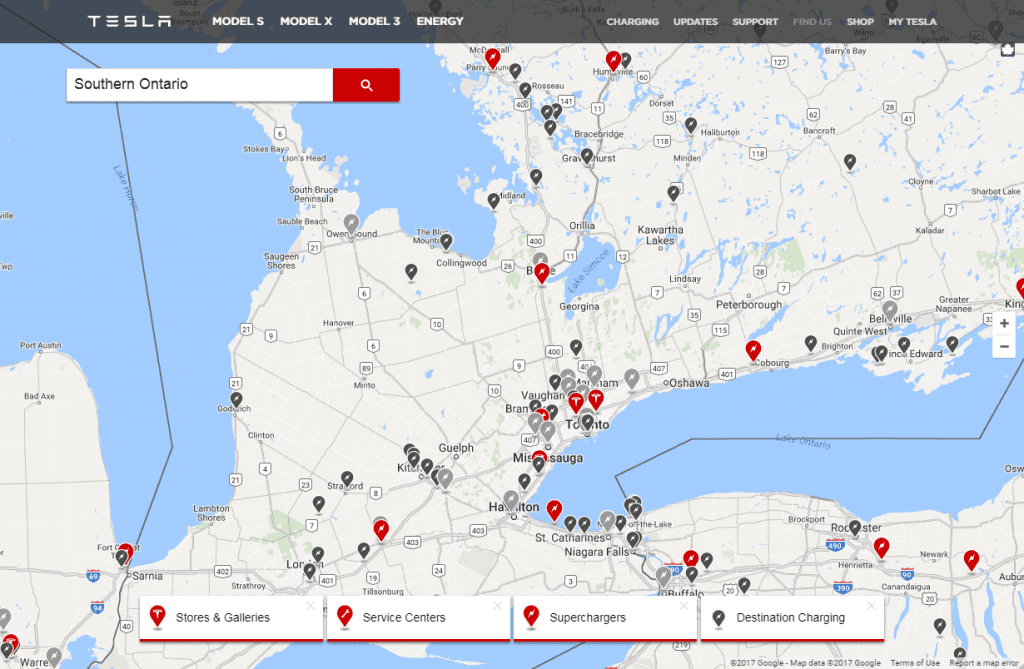Toggle the Destination Charging filter
This screenshot has height=669, width=1024.
tap(792, 617)
